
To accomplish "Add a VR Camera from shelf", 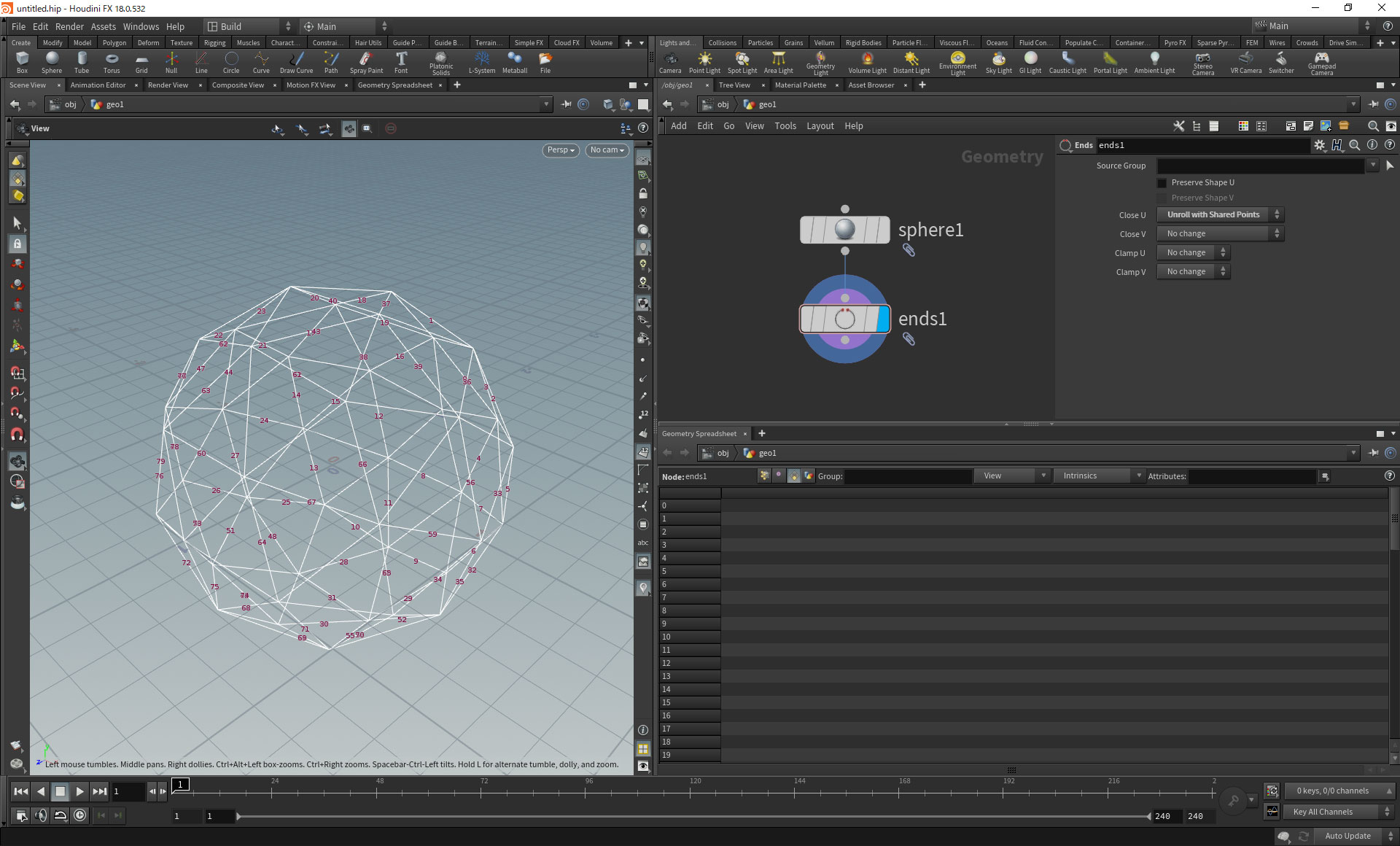I will pyautogui.click(x=1246, y=62).
